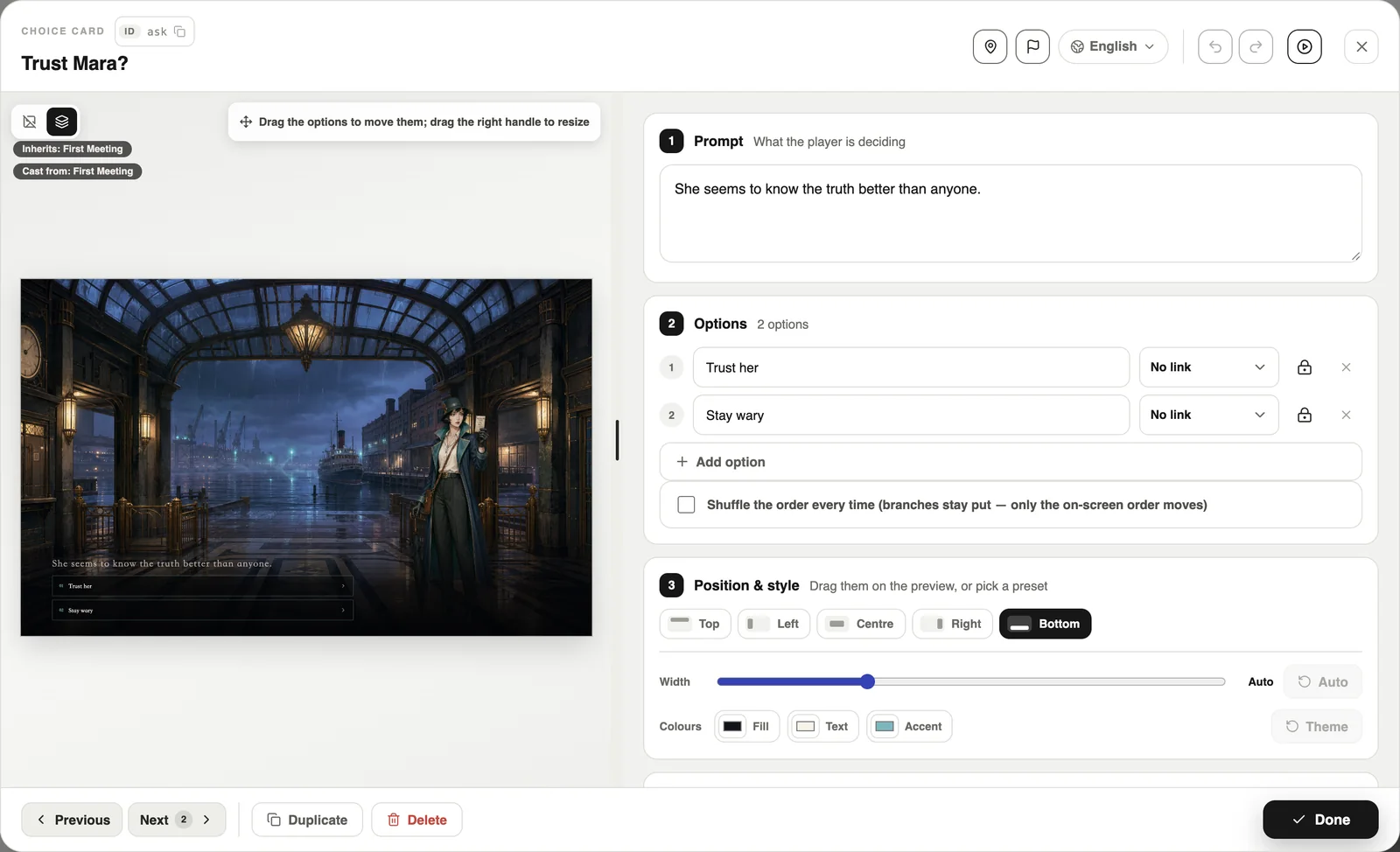This screenshot has width=1400, height=852.
Task: Click into the Prompt text area
Action: [x=1011, y=213]
